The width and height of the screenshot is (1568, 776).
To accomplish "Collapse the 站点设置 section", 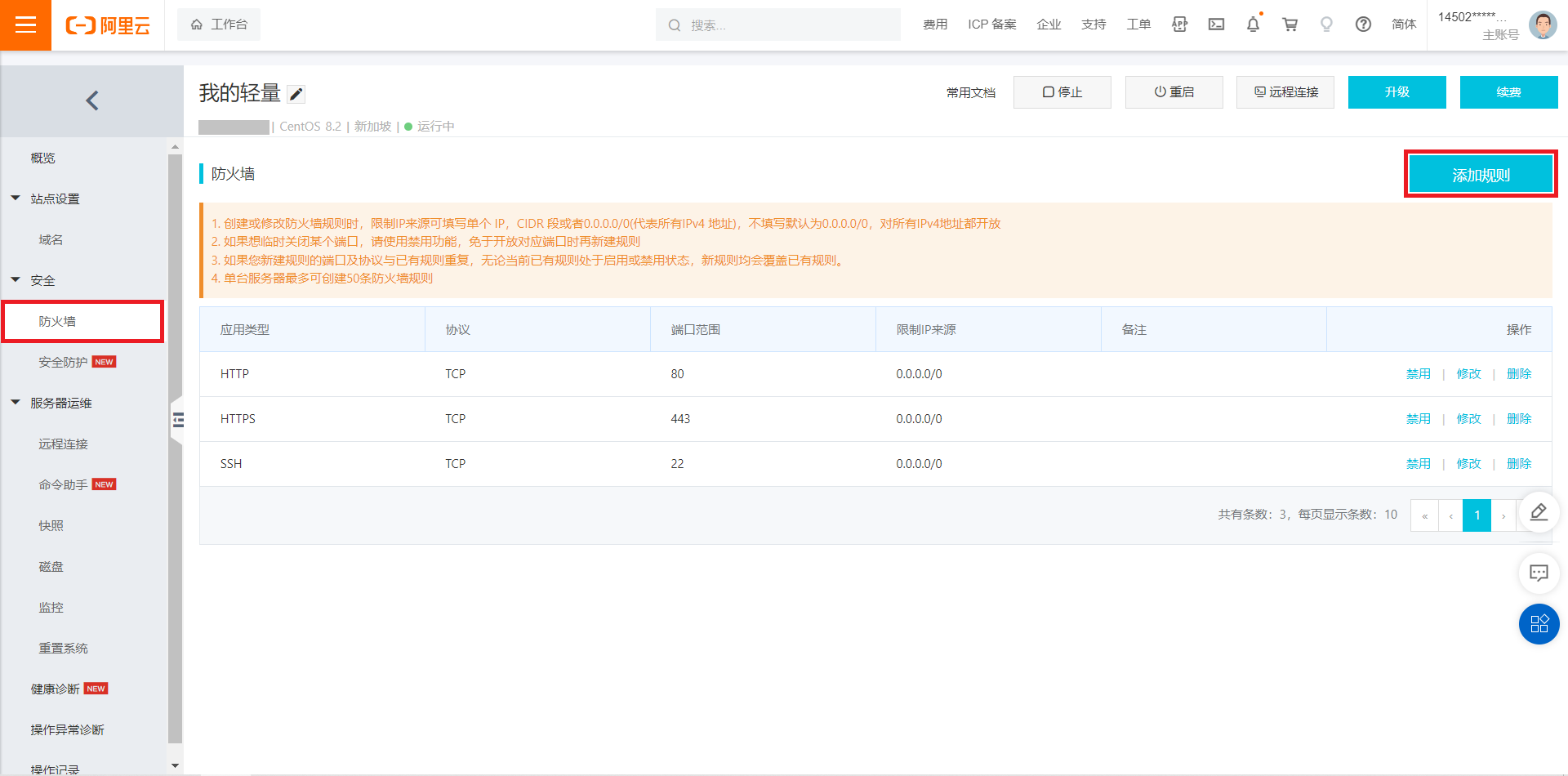I will click(16, 198).
